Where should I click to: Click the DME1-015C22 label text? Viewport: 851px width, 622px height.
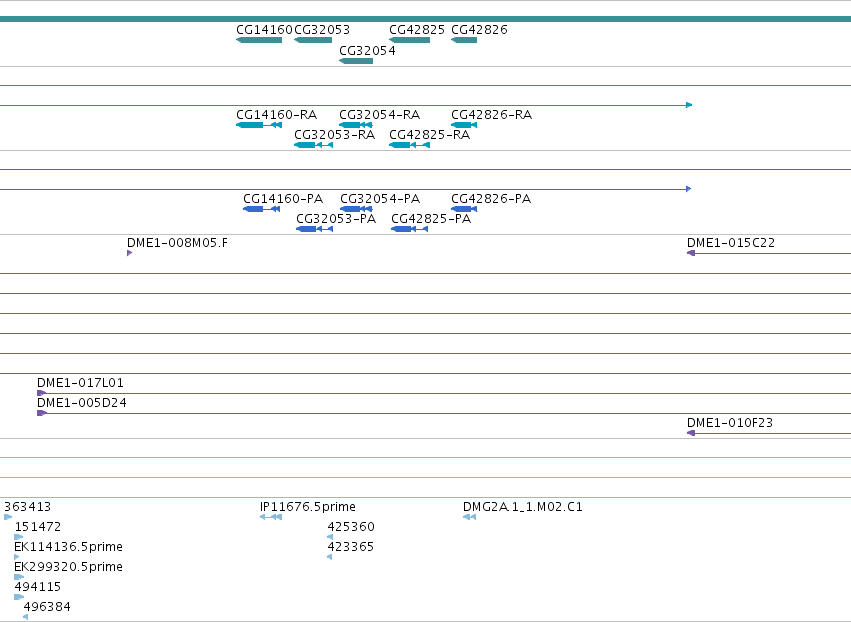[731, 243]
